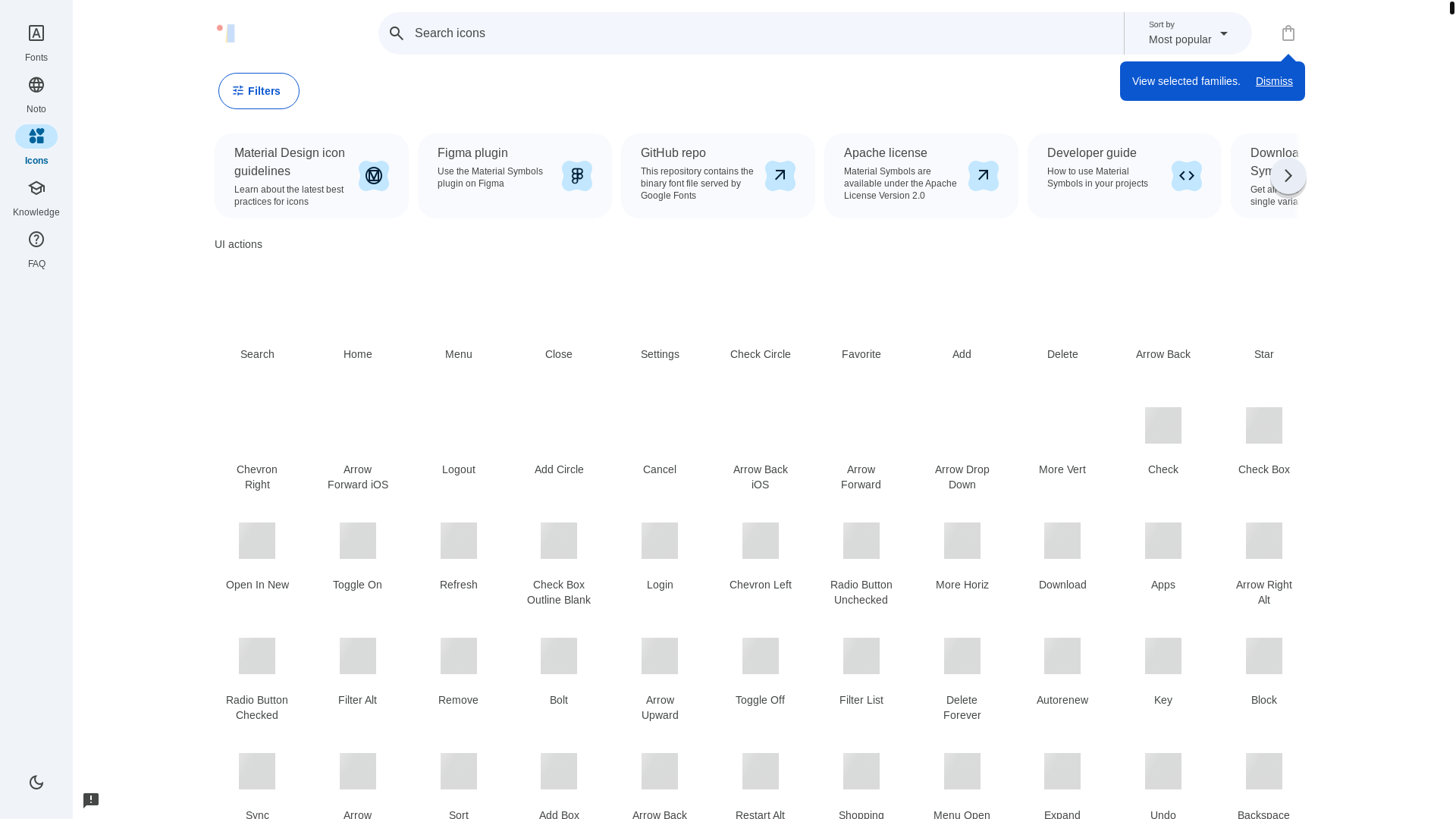Open the Filters button
This screenshot has height=819, width=1456.
pos(259,91)
